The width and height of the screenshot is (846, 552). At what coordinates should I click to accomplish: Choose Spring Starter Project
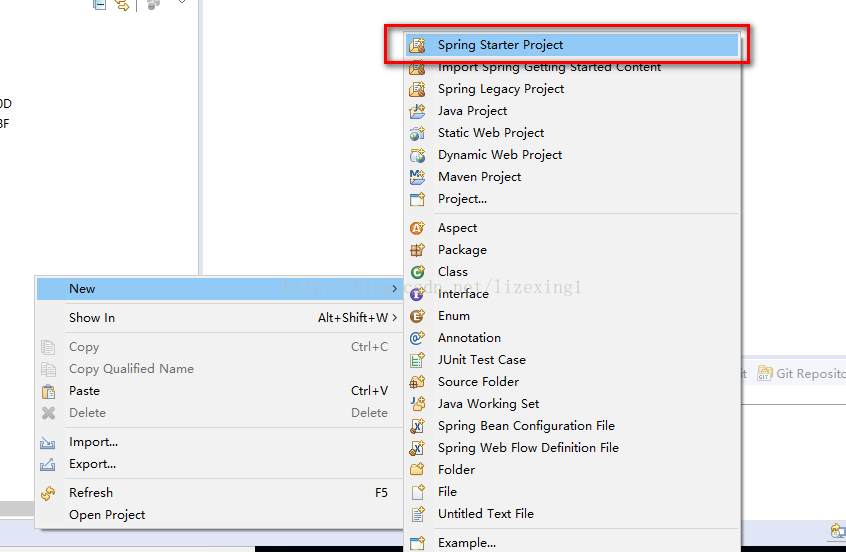point(572,45)
